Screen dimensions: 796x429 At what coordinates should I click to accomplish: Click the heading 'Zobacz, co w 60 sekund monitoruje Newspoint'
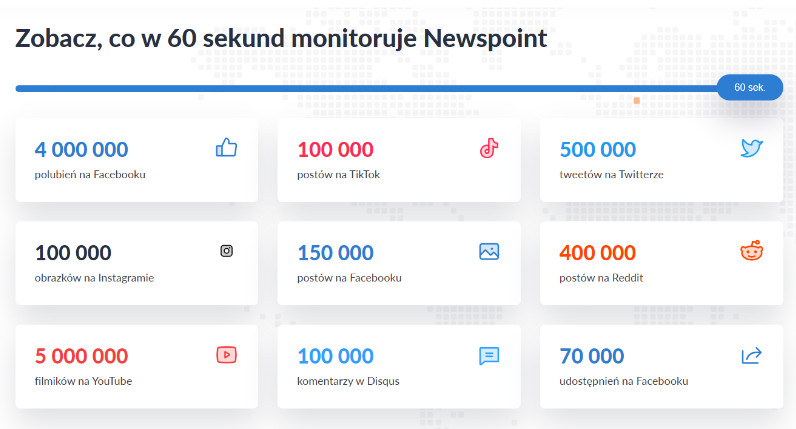[281, 39]
